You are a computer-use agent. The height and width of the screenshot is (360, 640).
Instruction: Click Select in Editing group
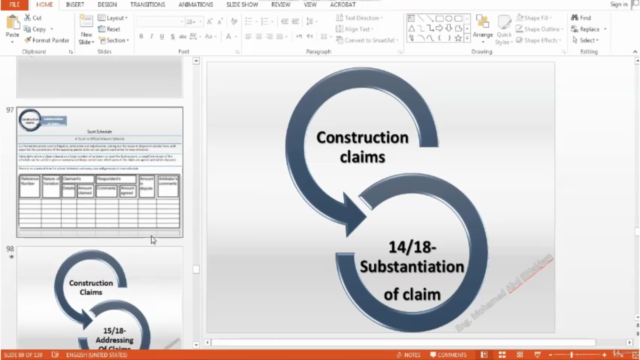click(x=585, y=40)
